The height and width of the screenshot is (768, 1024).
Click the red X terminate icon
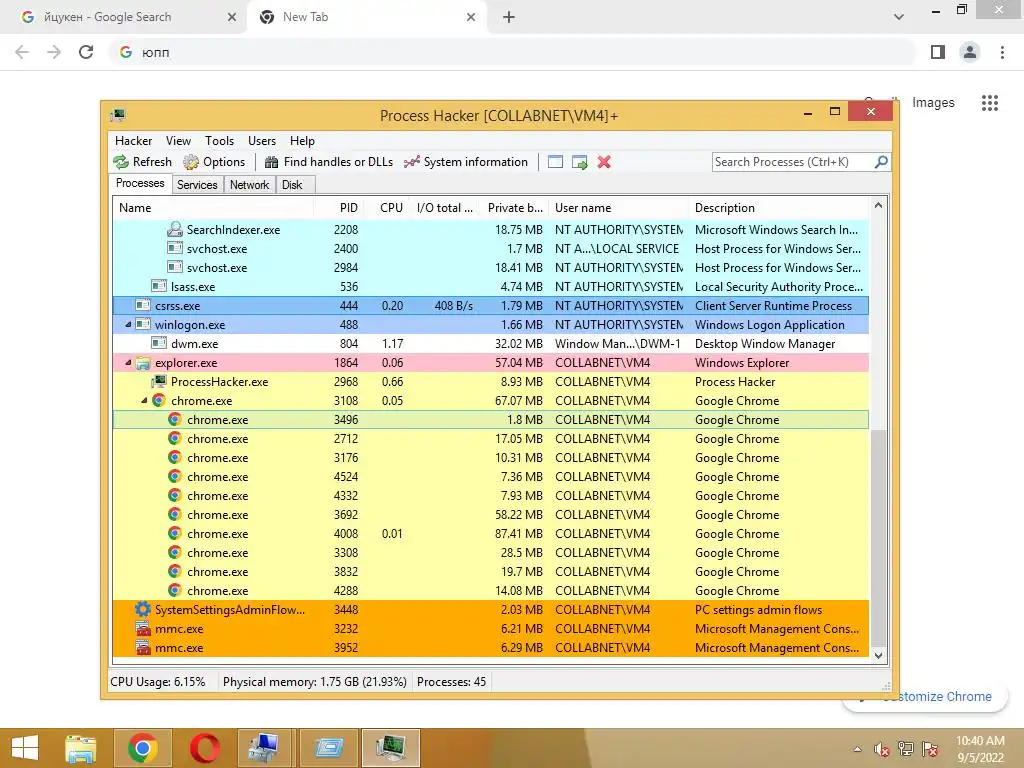click(604, 162)
